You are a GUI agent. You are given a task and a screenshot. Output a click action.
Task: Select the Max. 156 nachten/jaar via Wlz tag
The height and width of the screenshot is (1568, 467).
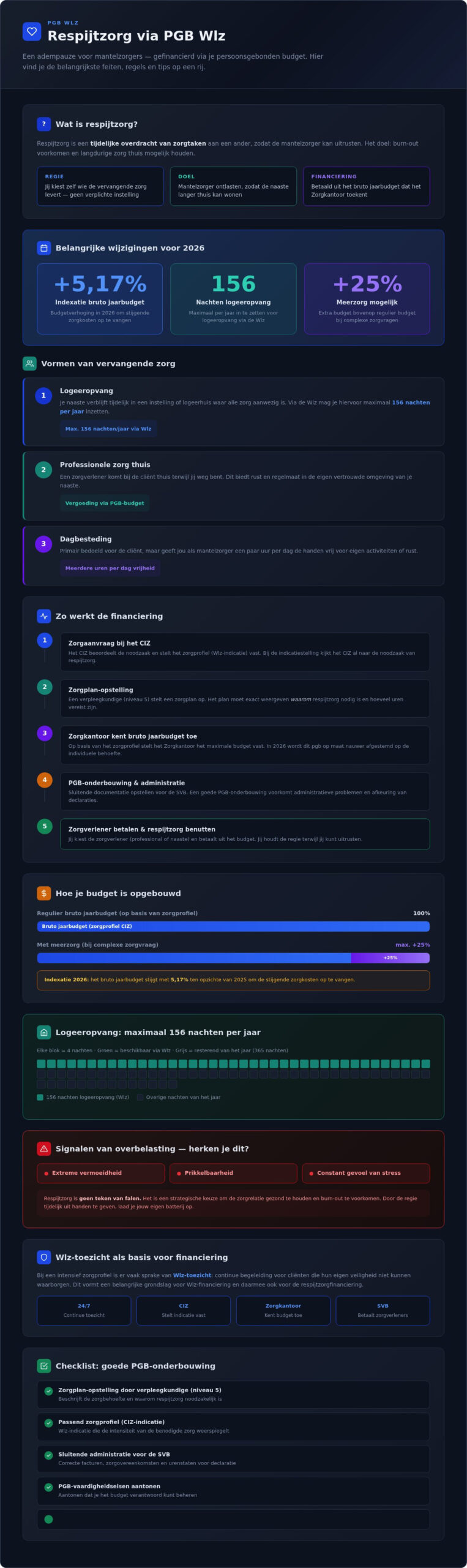pyautogui.click(x=108, y=429)
